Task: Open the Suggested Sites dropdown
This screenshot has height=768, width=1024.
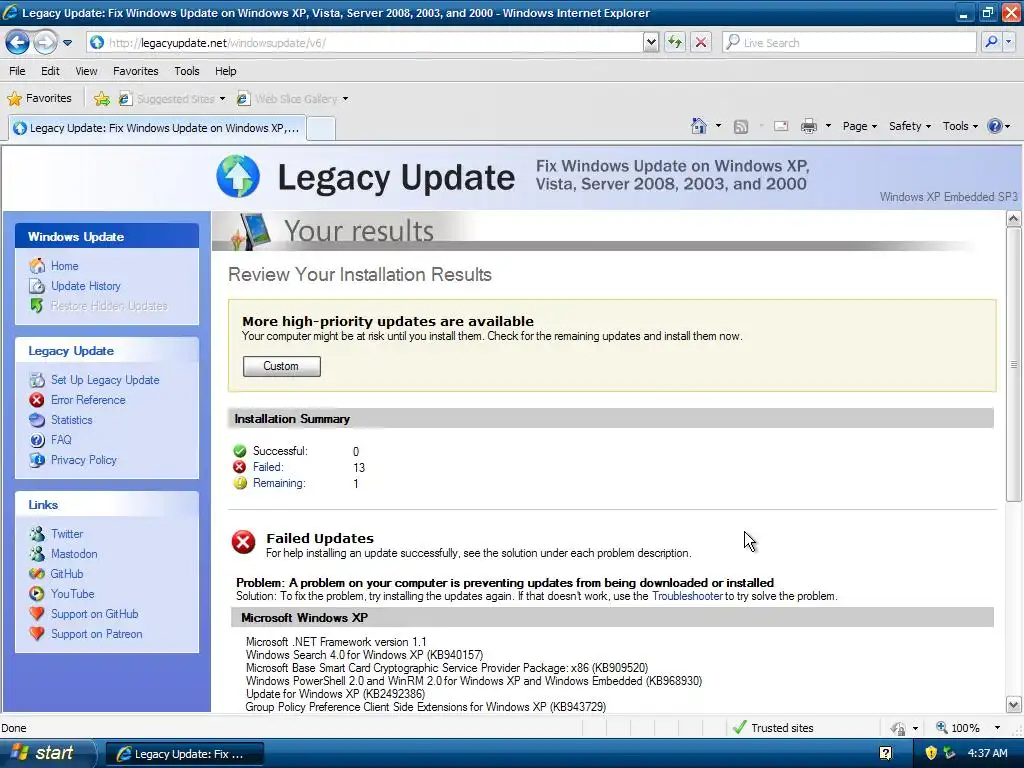Action: click(x=172, y=99)
